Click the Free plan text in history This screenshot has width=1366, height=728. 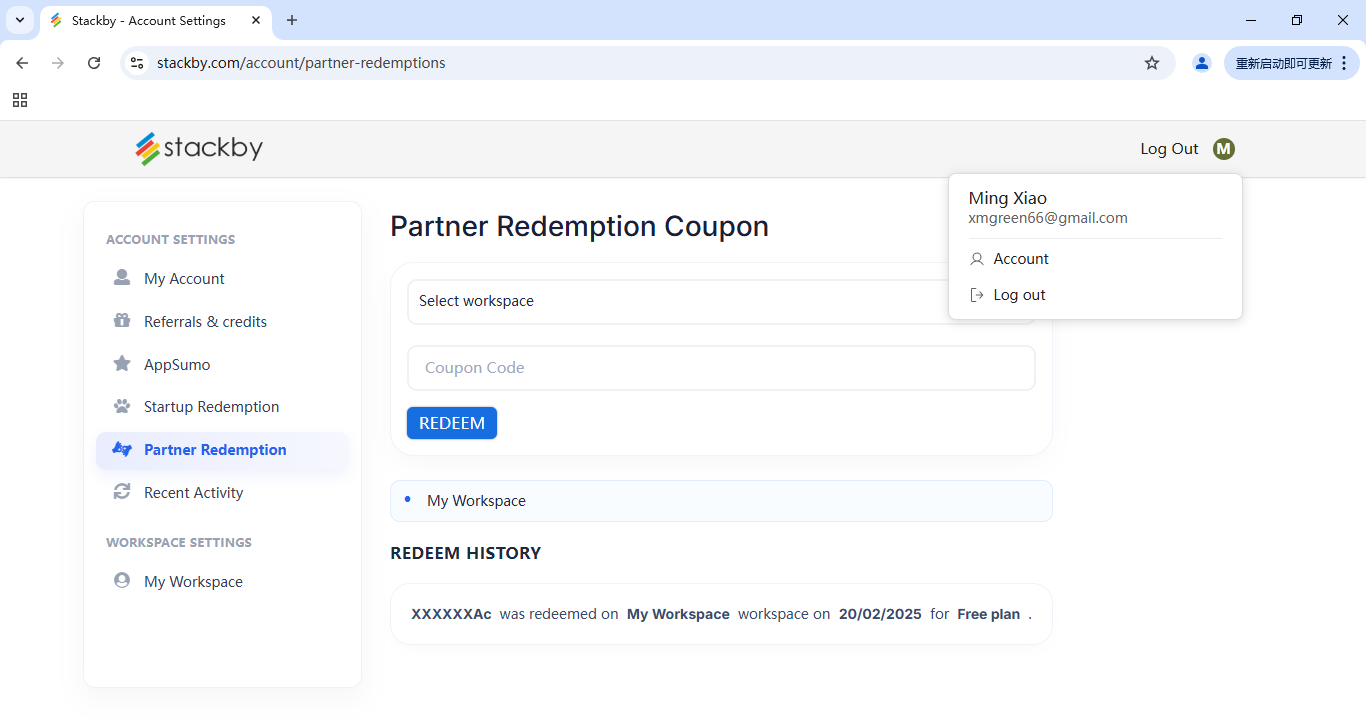click(989, 614)
